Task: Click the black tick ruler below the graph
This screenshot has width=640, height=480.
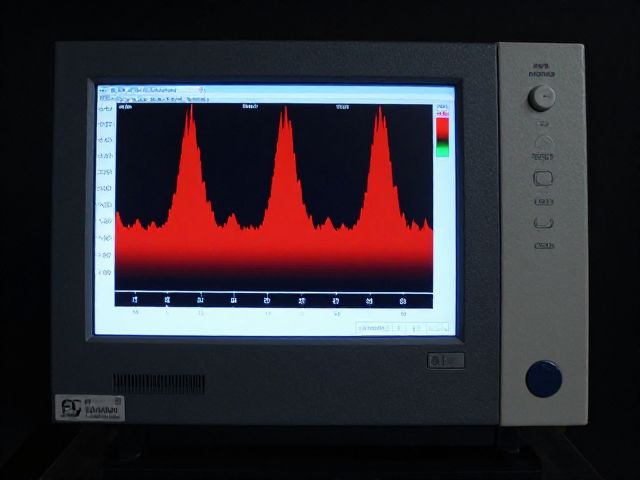Action: (273, 300)
